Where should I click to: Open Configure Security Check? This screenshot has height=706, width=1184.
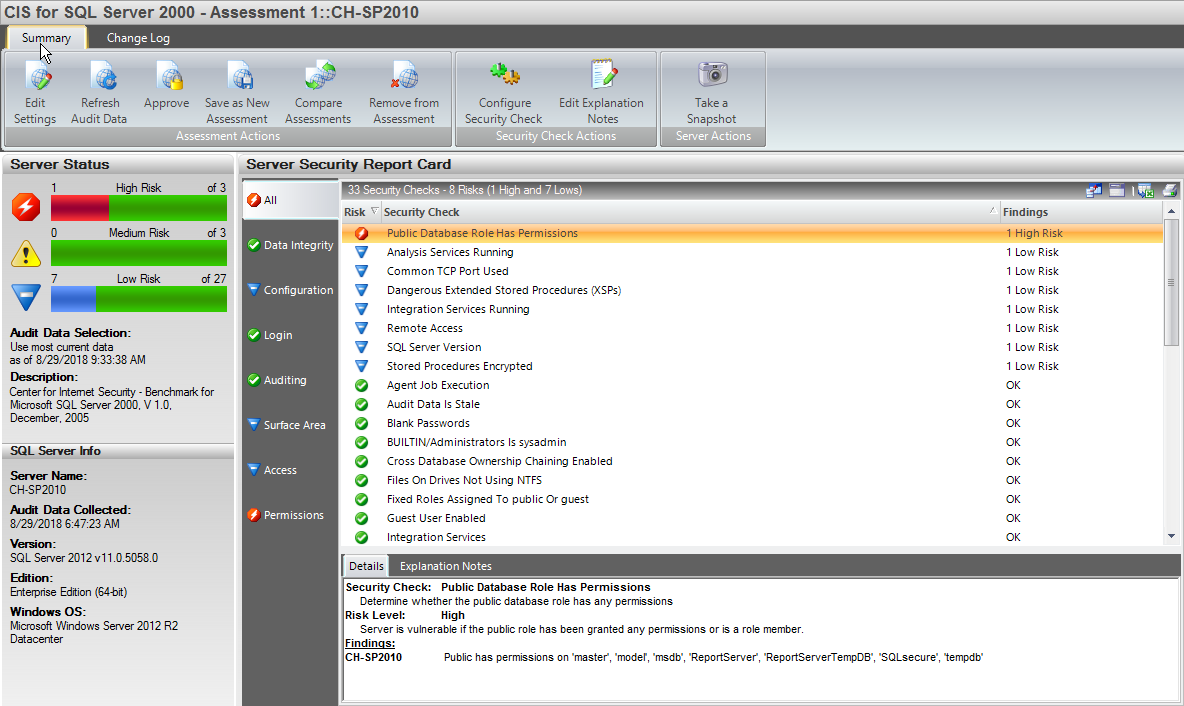(504, 94)
